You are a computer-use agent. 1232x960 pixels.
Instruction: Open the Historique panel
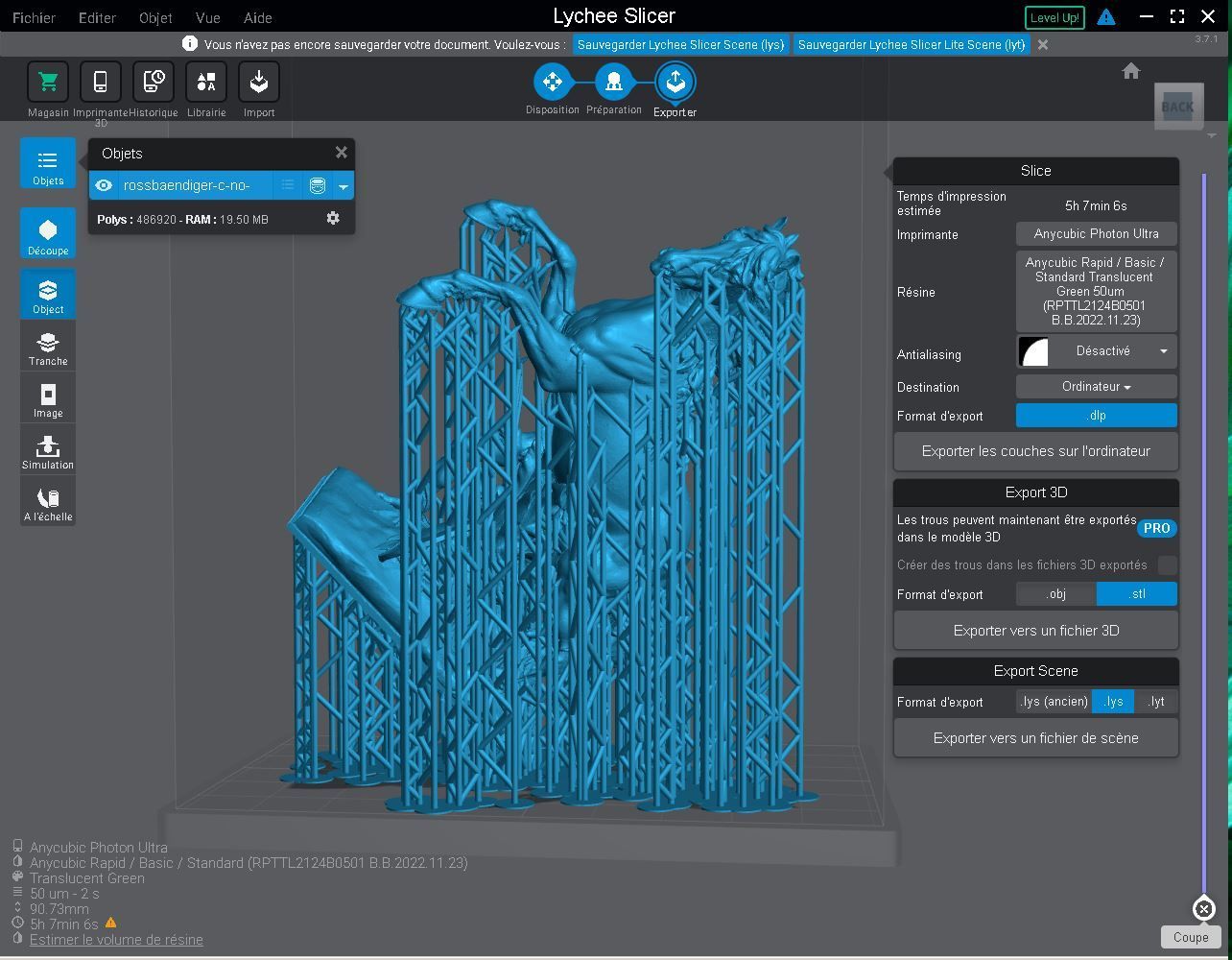pos(154,84)
